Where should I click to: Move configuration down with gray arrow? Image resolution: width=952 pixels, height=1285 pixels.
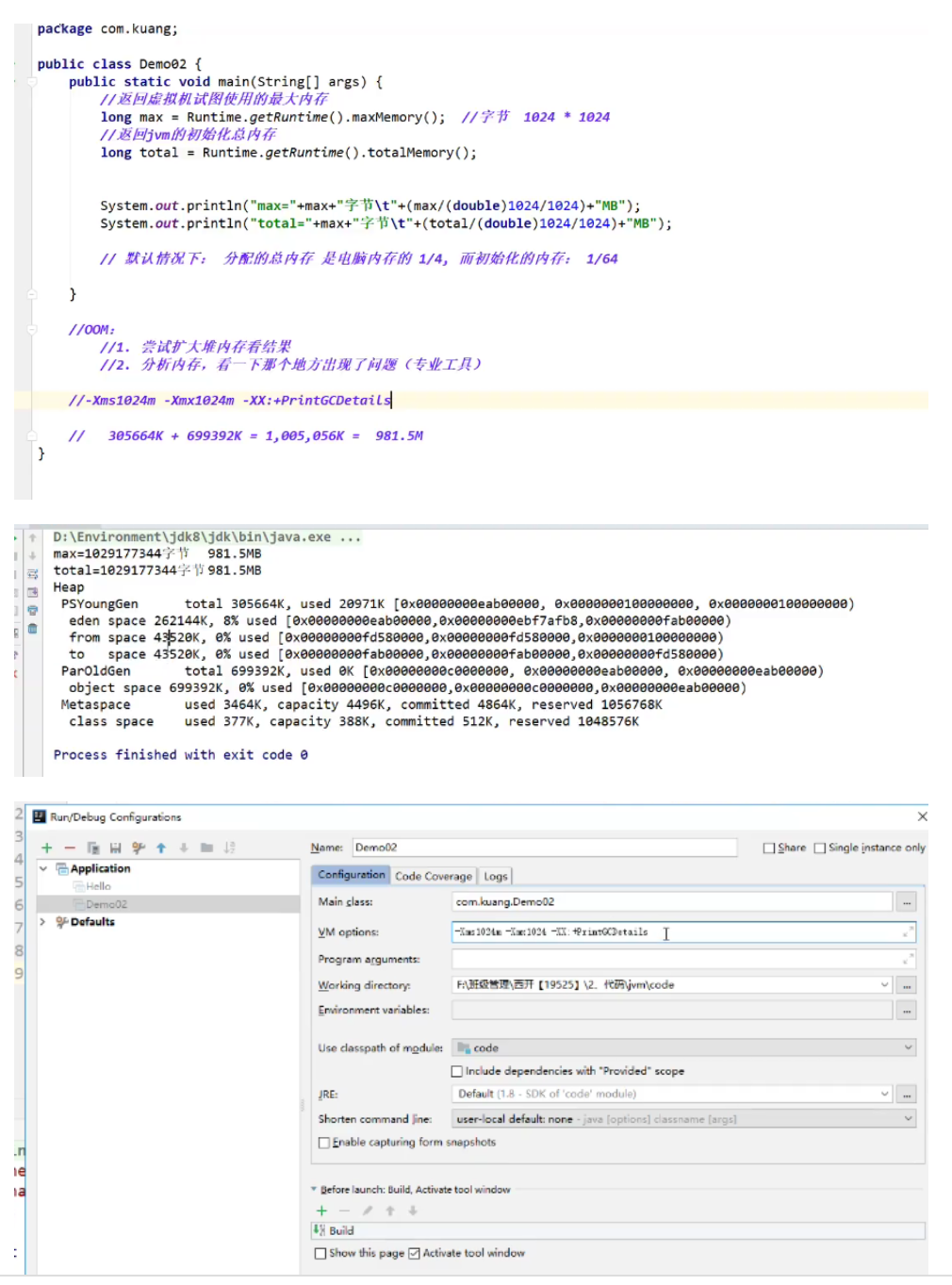click(184, 848)
